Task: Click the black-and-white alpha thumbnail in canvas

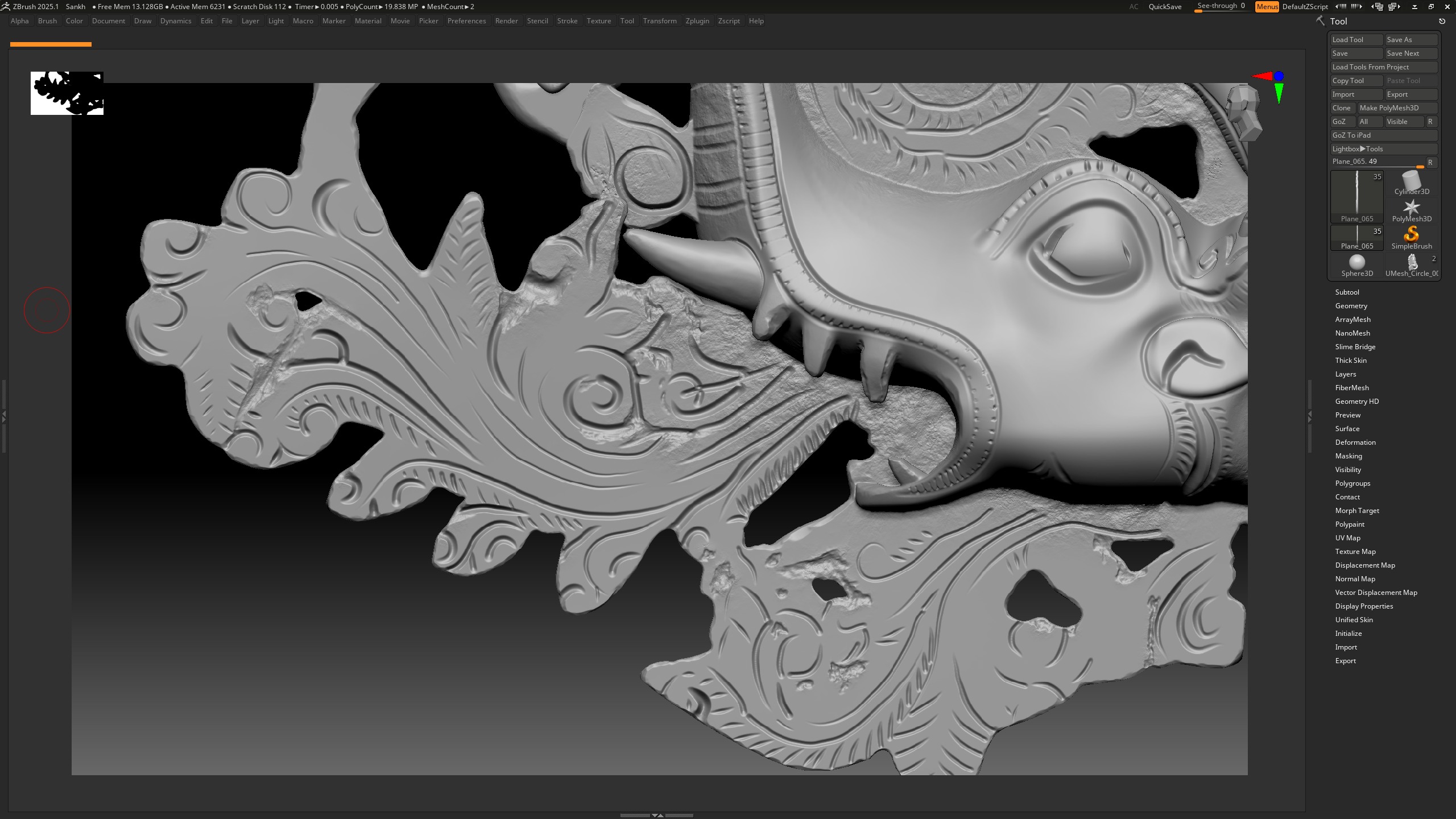Action: click(67, 93)
